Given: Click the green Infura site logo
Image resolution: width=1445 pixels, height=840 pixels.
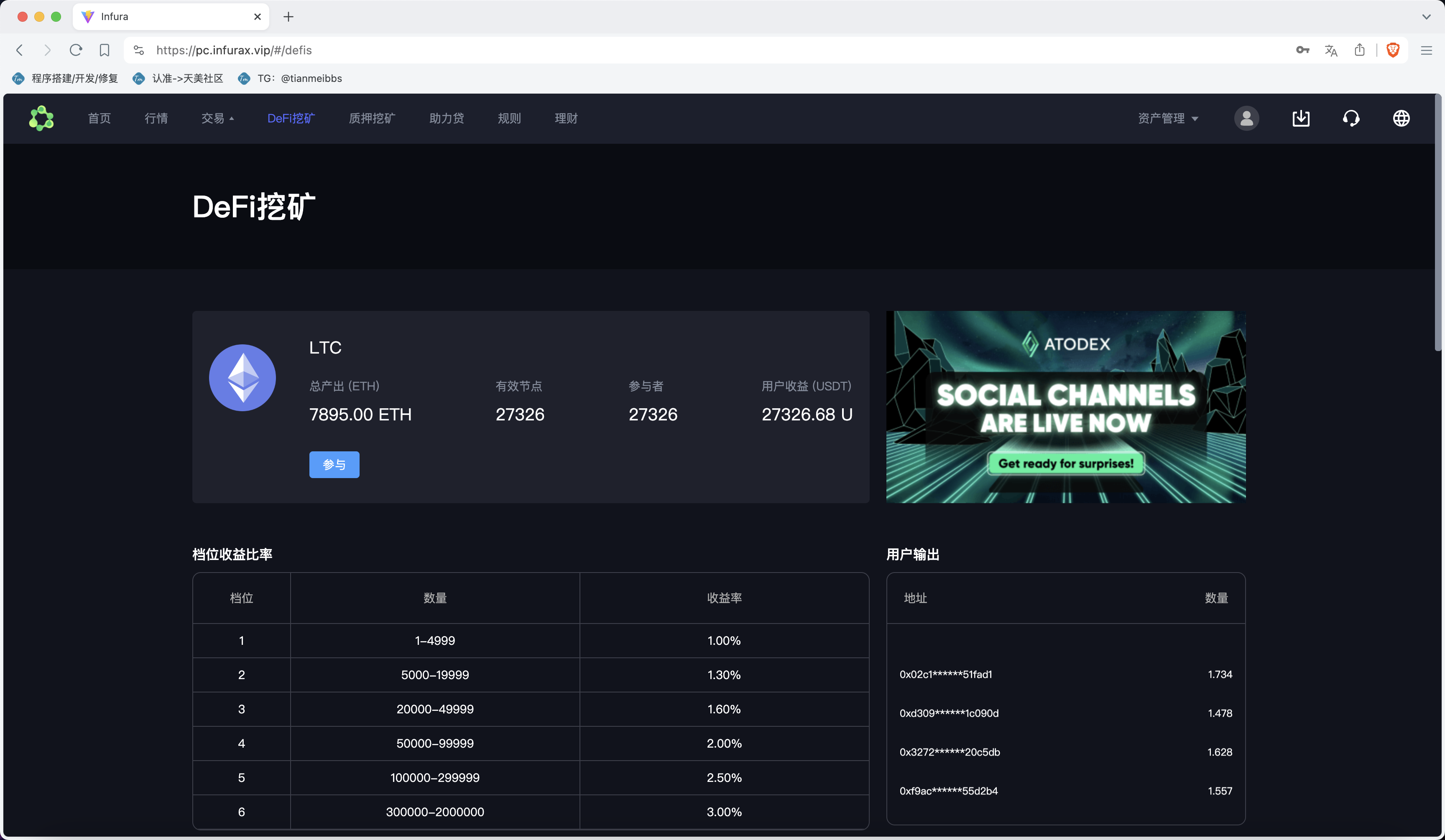Looking at the screenshot, I should pos(41,118).
